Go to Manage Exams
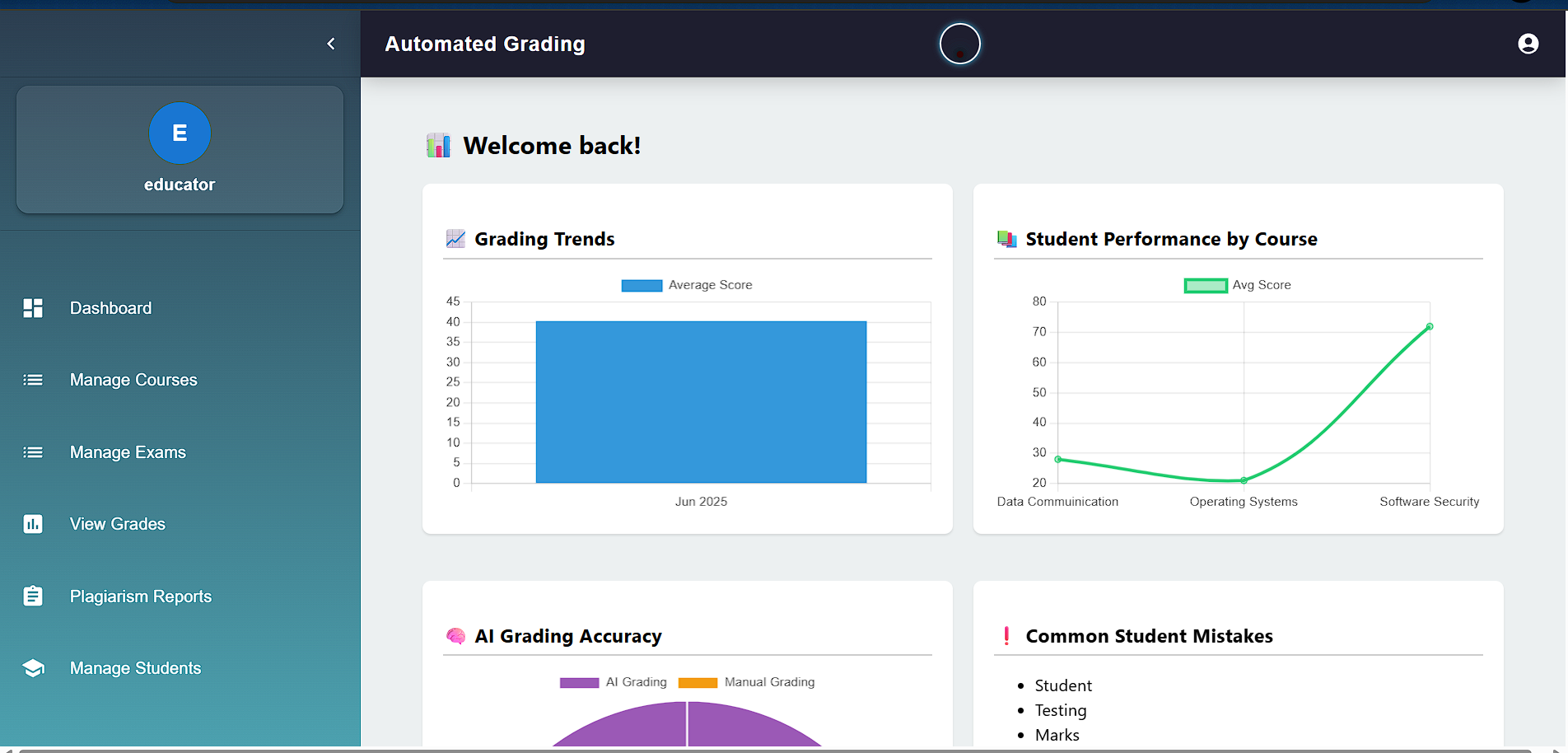 (x=180, y=452)
